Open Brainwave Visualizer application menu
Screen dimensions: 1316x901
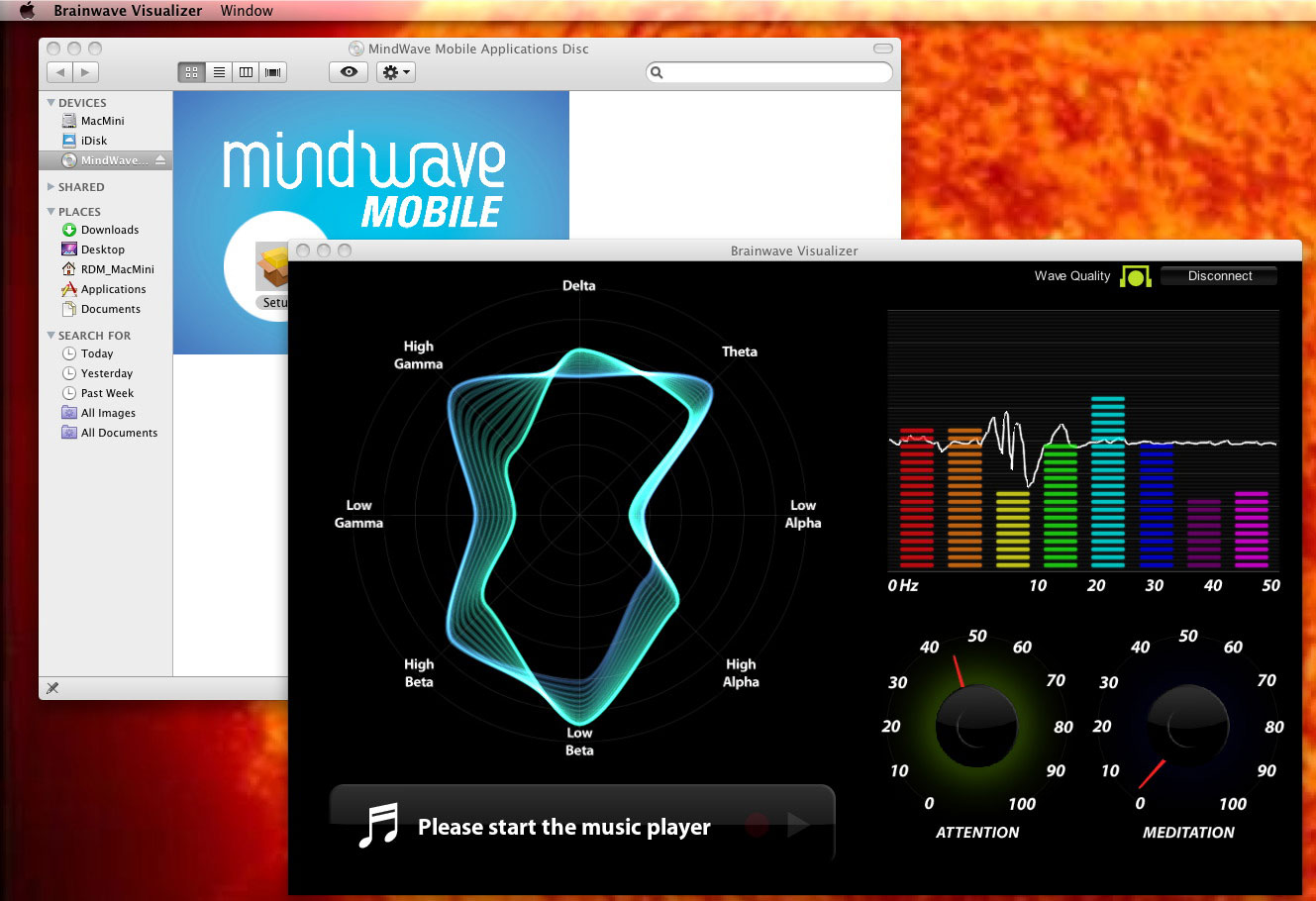click(x=128, y=11)
